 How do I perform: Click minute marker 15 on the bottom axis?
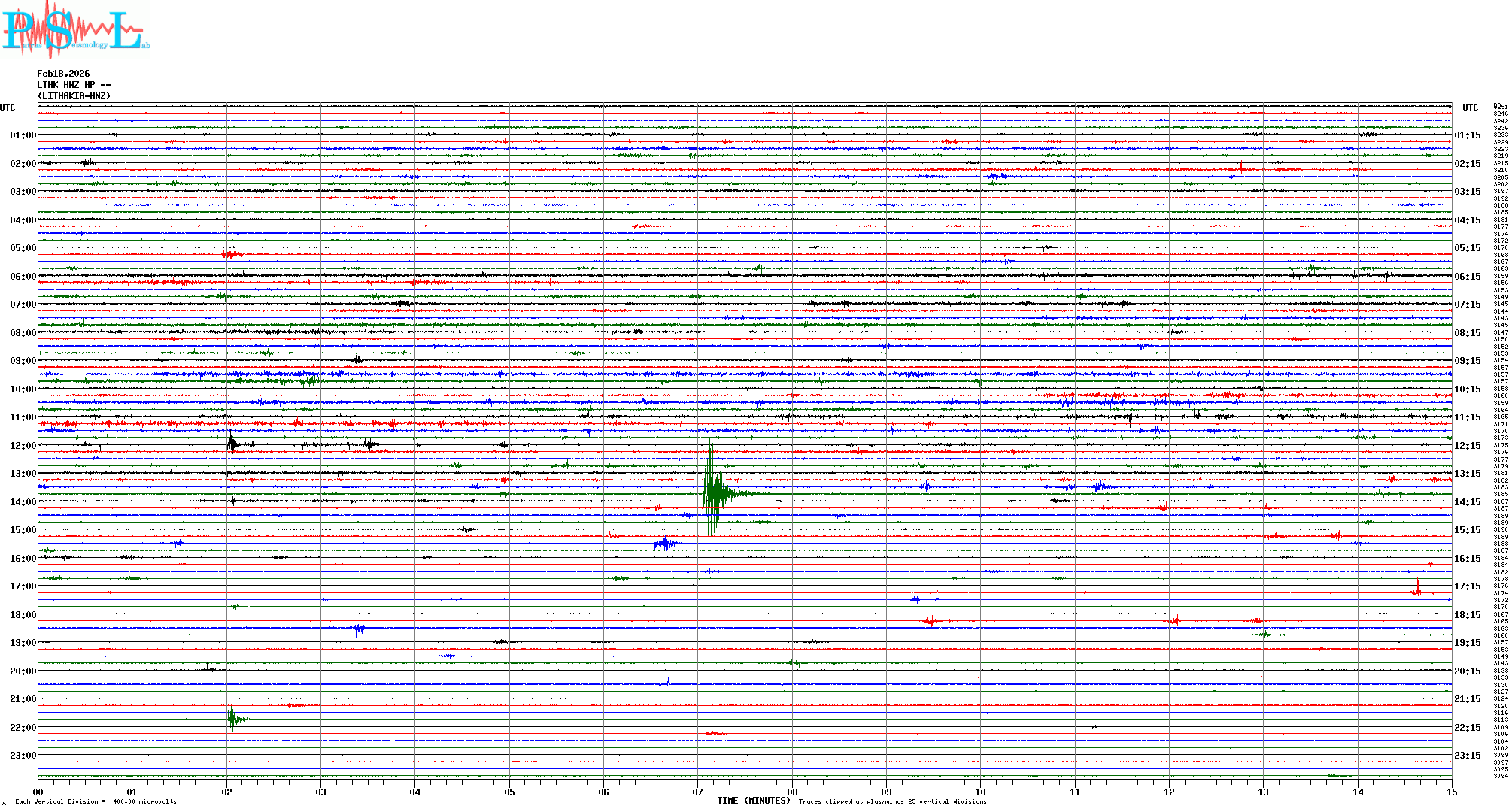point(1452,792)
